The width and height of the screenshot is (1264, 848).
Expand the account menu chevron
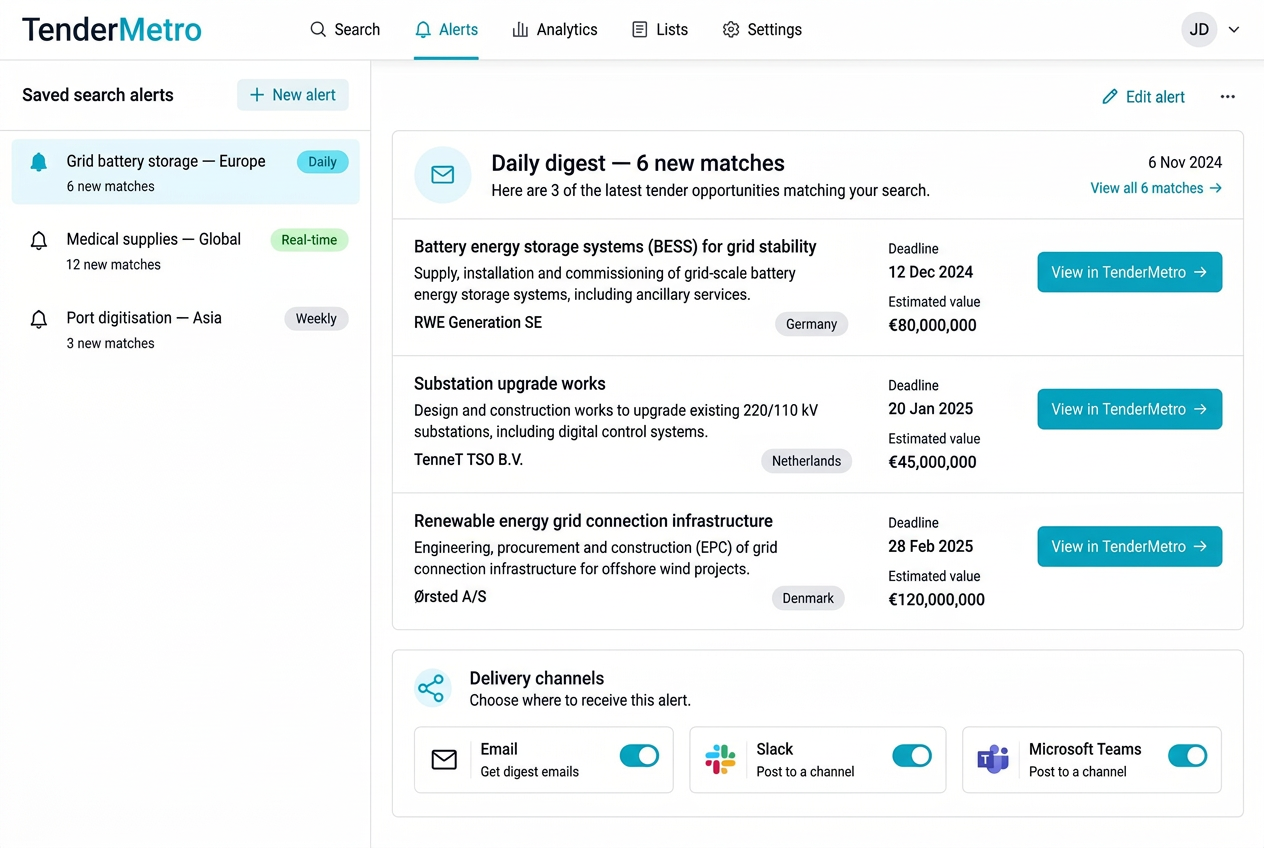tap(1234, 30)
